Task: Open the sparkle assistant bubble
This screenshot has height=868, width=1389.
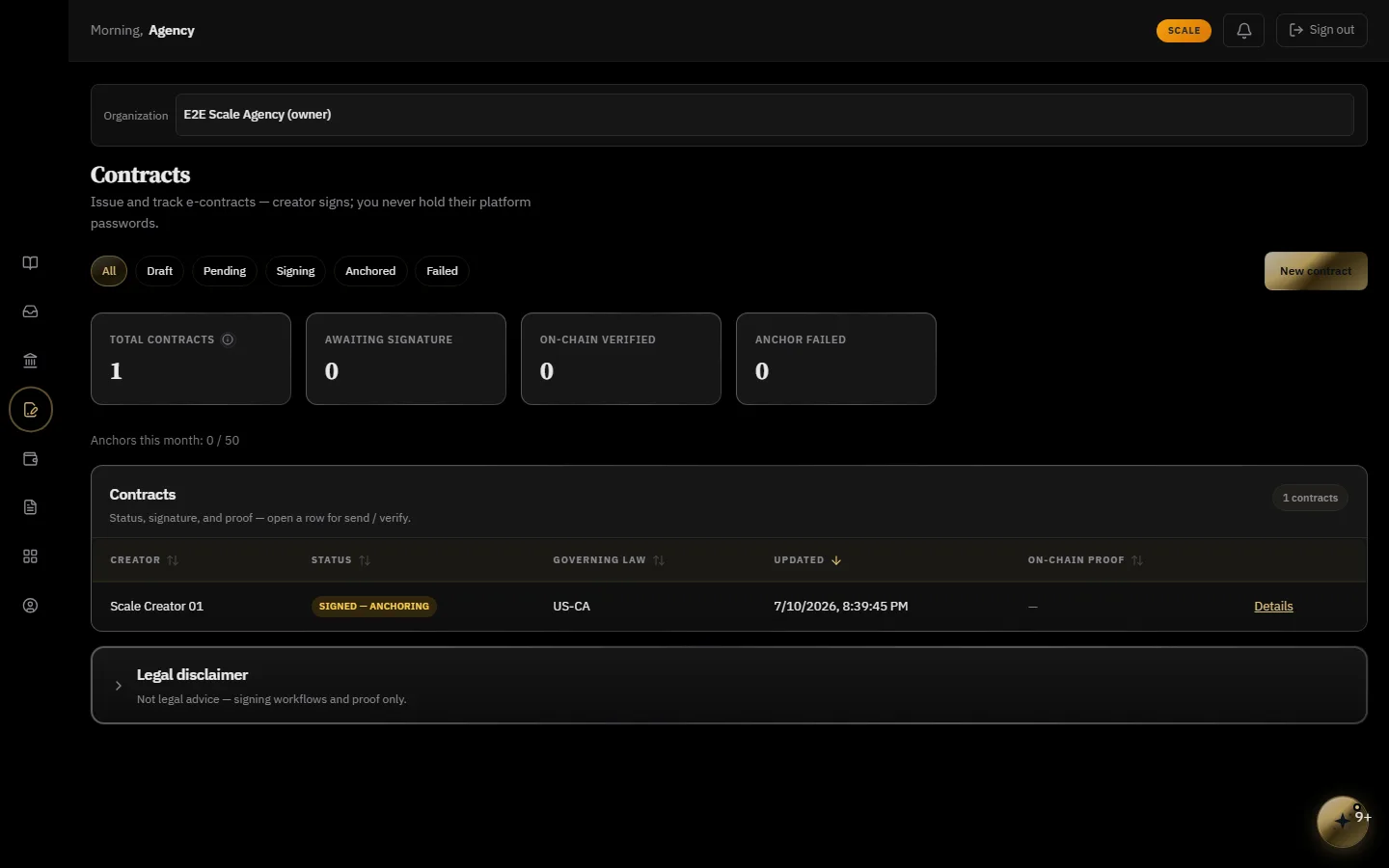Action: point(1343,822)
